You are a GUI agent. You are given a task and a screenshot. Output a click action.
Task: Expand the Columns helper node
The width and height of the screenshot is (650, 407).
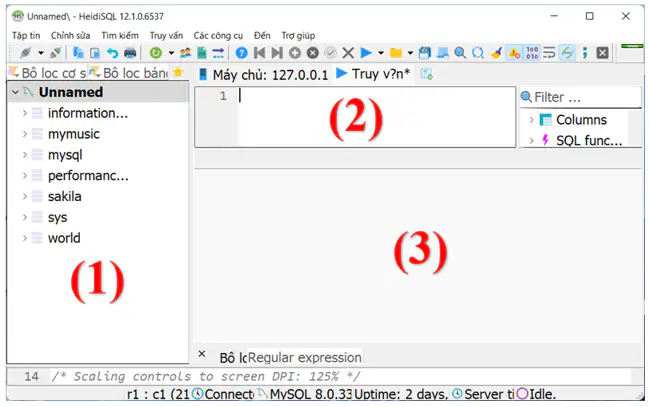pyautogui.click(x=531, y=120)
